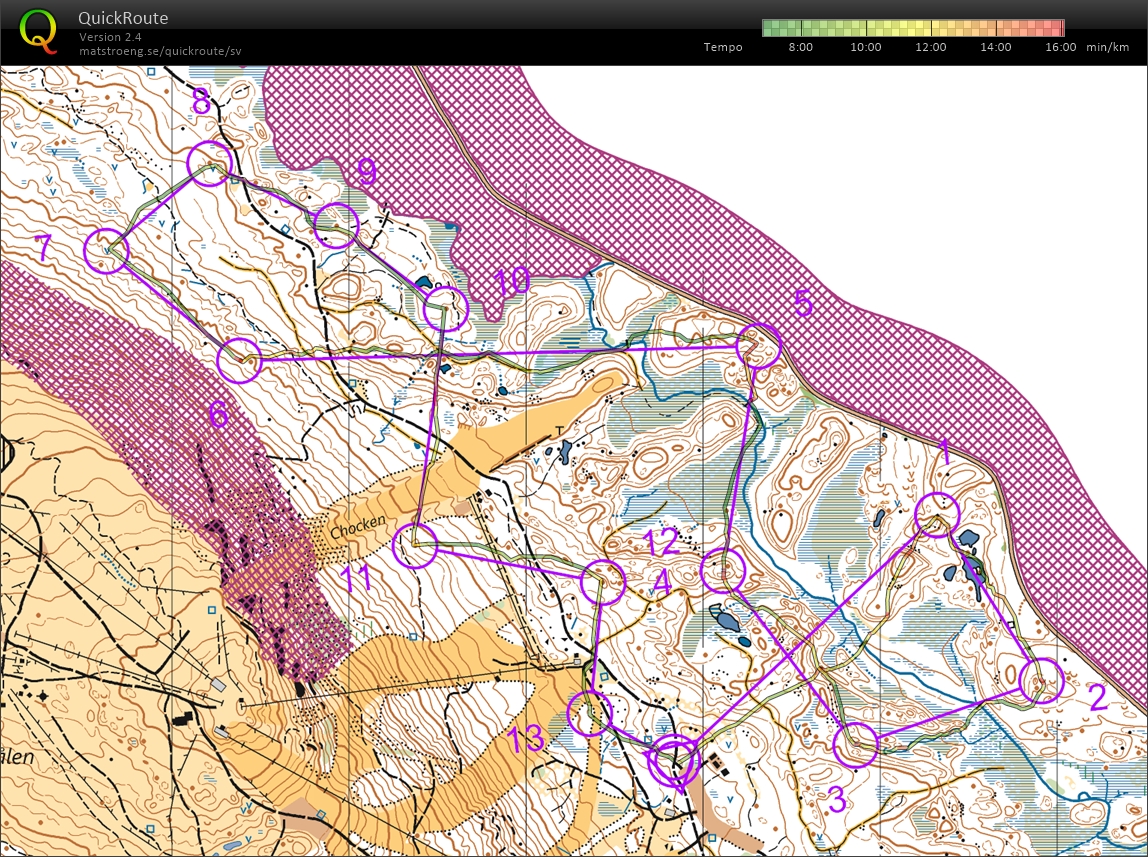Select control circle 1 on map

point(937,515)
